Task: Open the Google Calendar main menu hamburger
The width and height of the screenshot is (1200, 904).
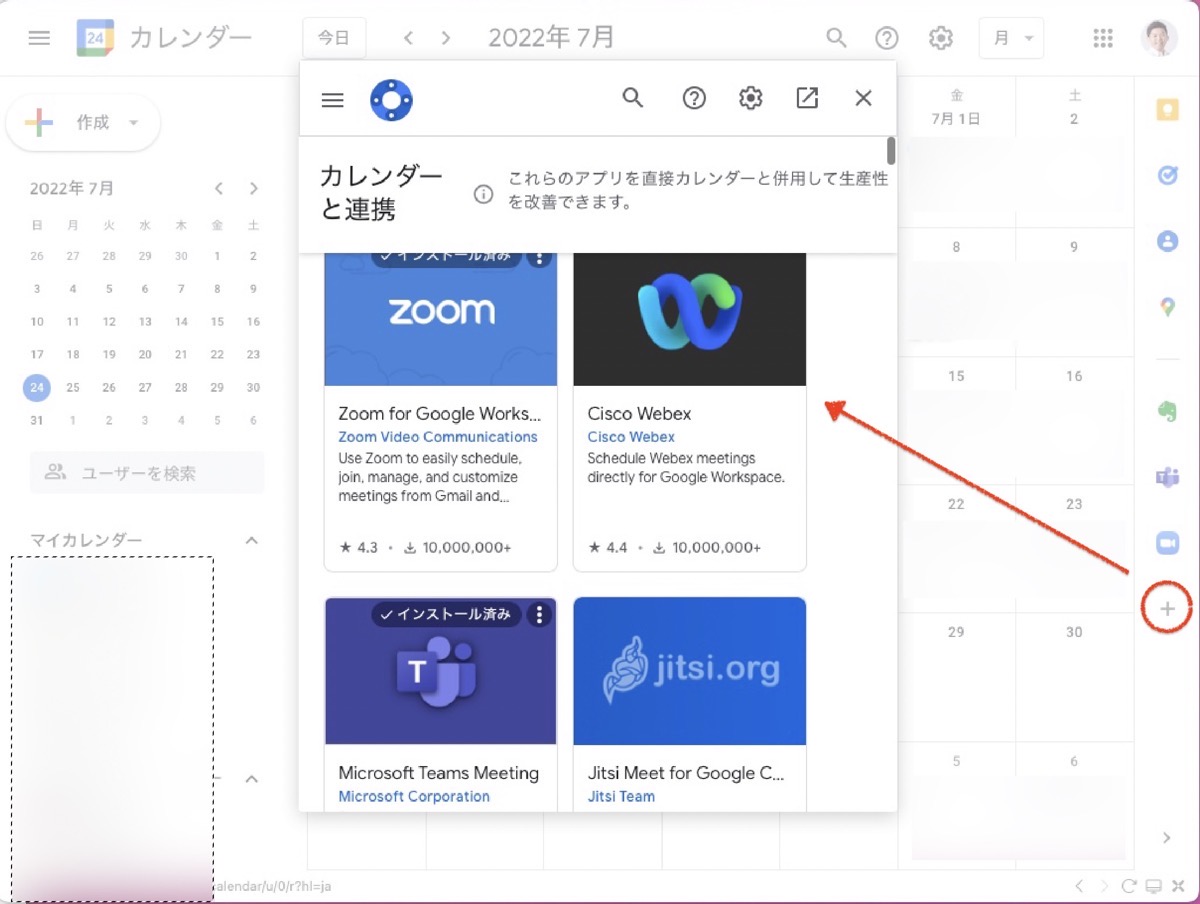Action: coord(39,38)
